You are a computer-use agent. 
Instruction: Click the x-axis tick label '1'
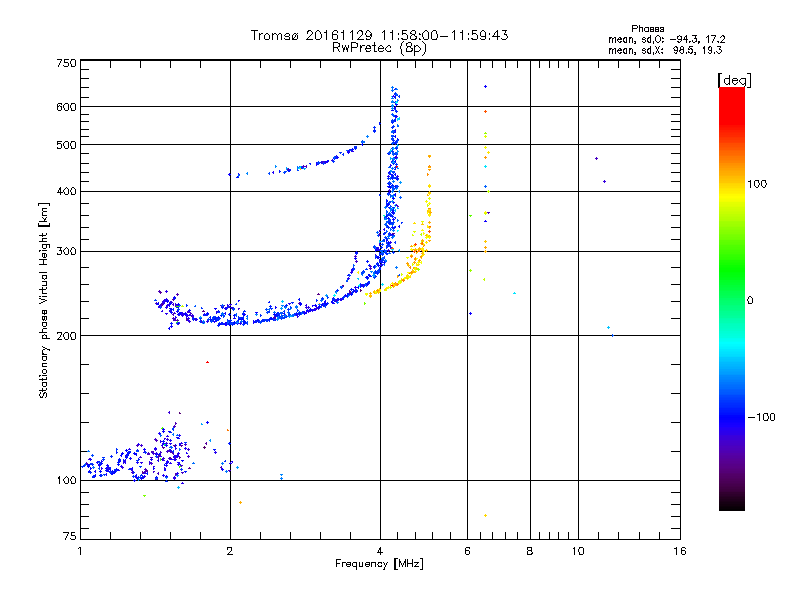tap(80, 551)
